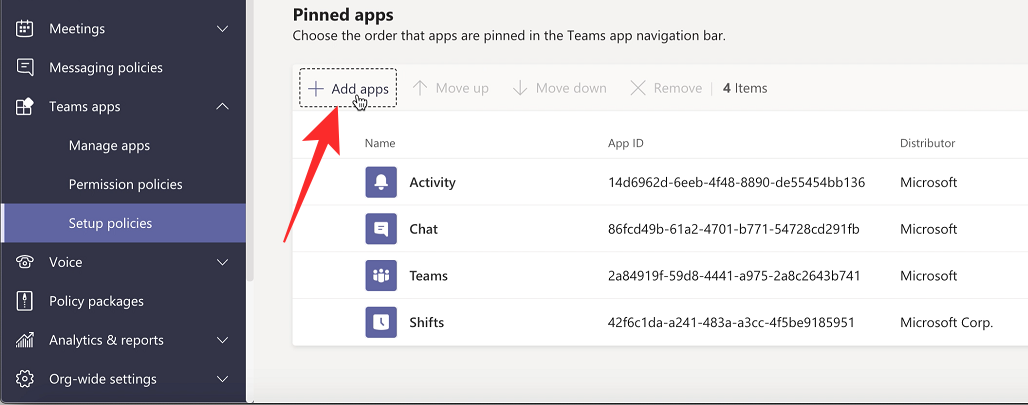Open Messaging policies in sidebar
Viewport: 1028px width, 405px height.
106,68
